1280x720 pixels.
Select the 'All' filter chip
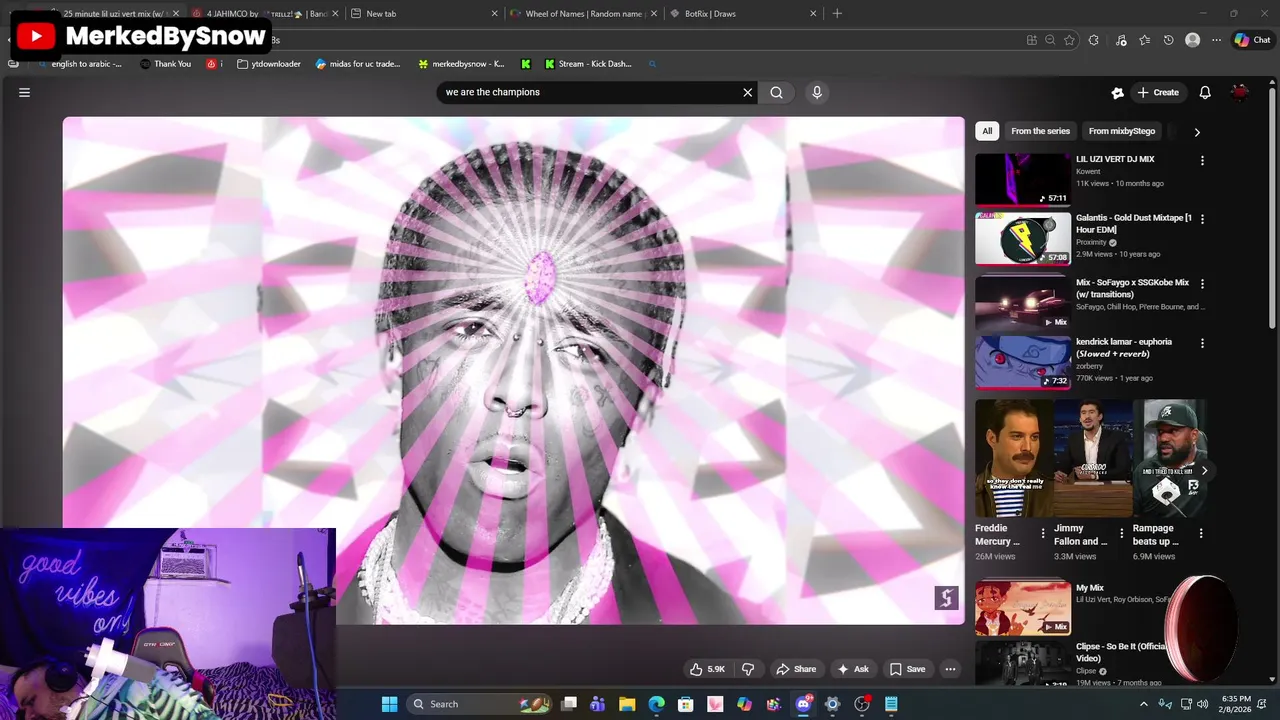point(987,131)
